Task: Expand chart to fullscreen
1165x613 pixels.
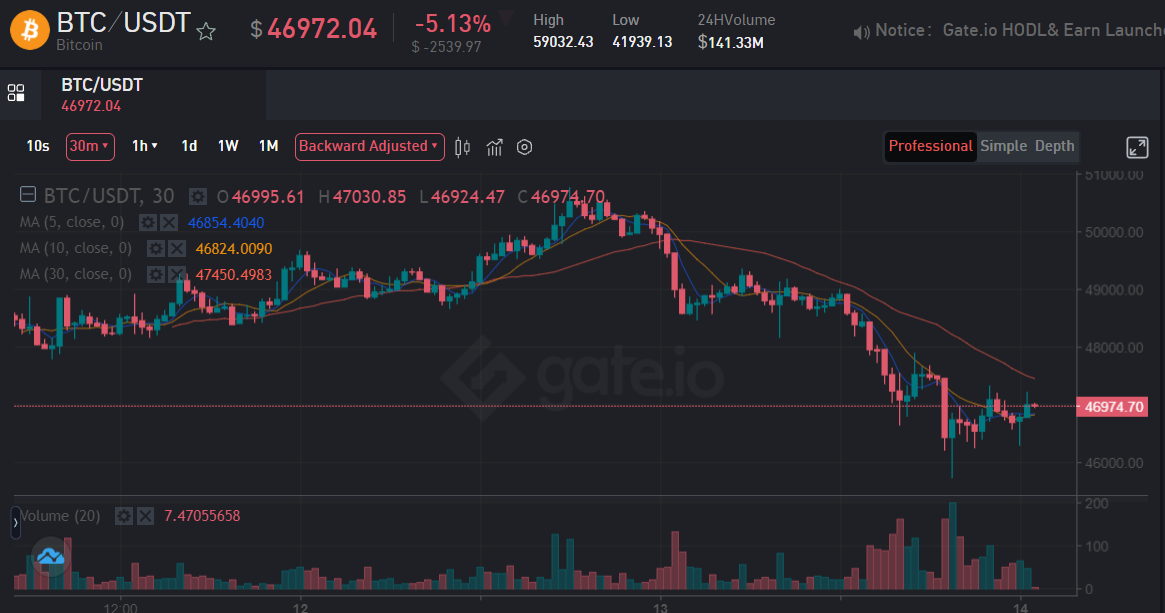Action: pos(1137,147)
